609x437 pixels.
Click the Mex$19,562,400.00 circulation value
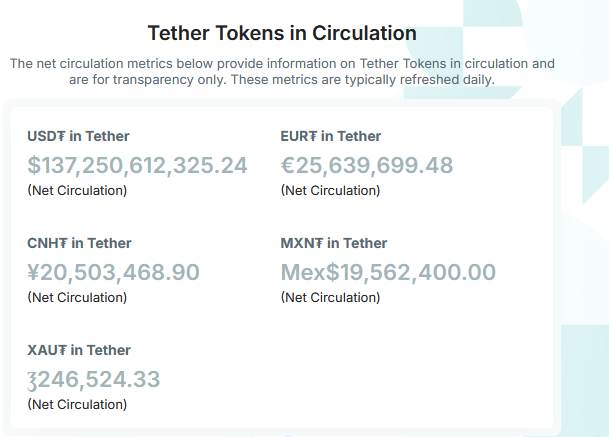coord(388,272)
